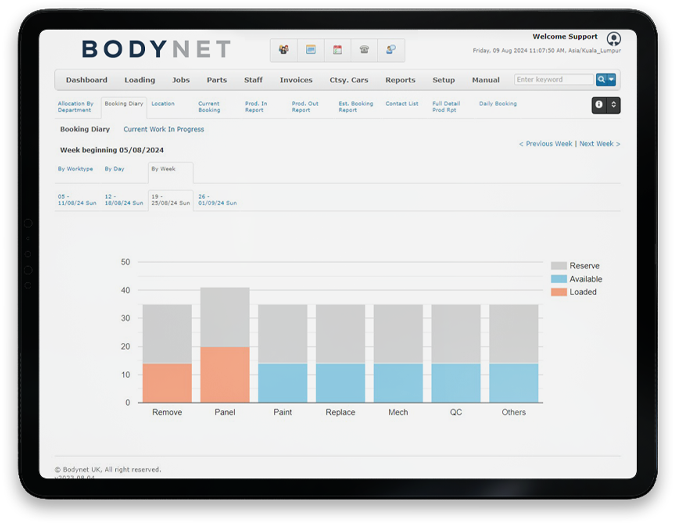Open the Full Detail Prod Rpt tab
The width and height of the screenshot is (676, 523).
[446, 107]
